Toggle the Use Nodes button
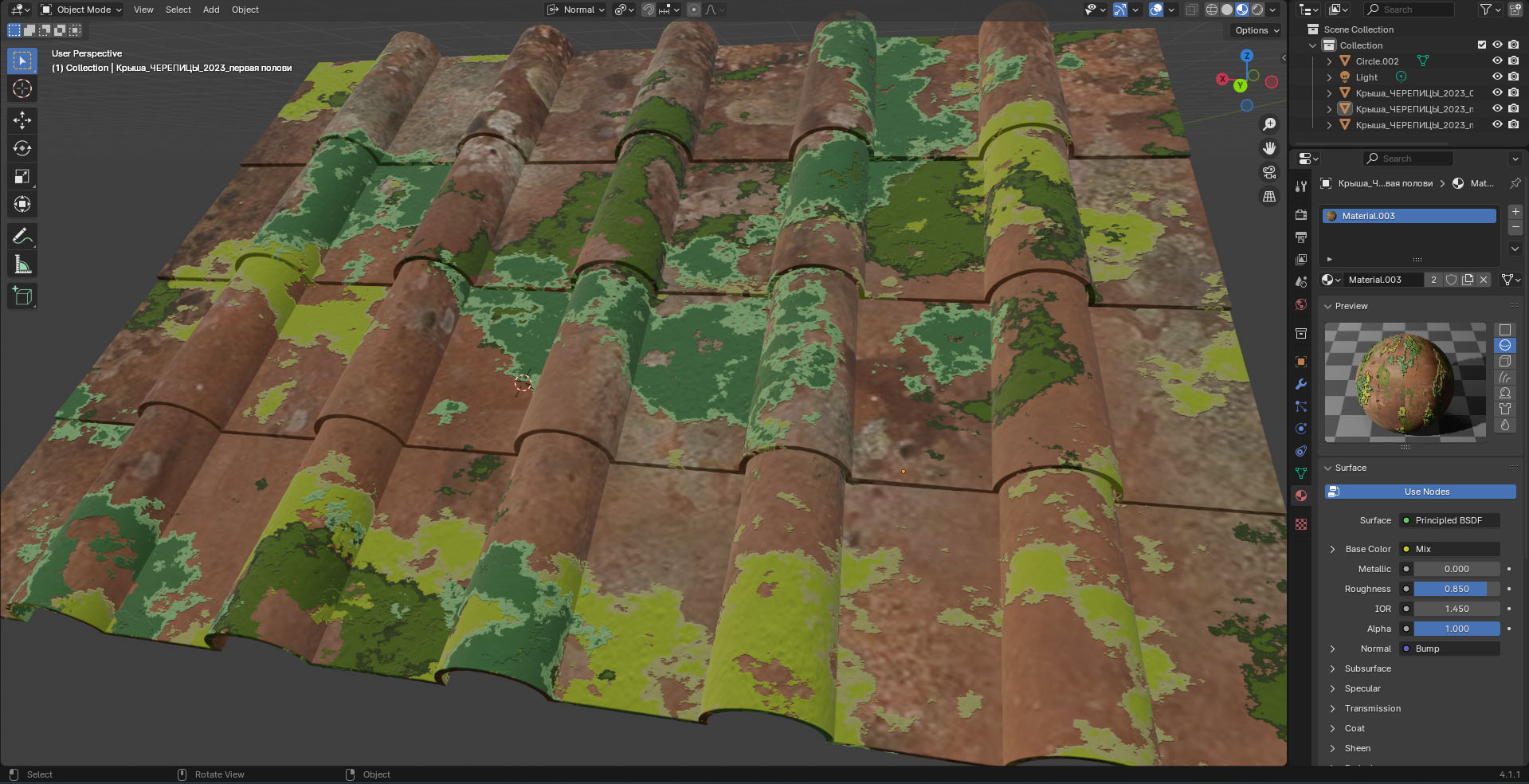 (1421, 492)
